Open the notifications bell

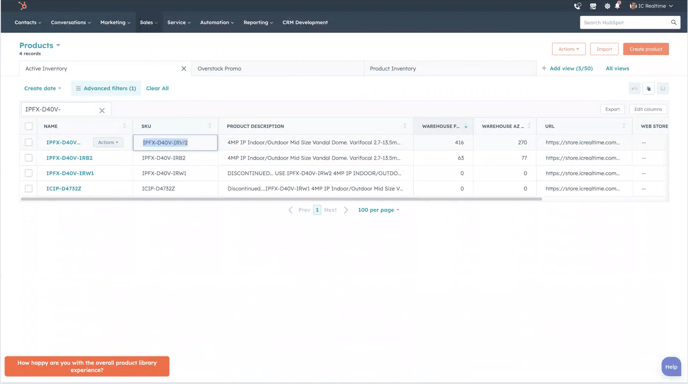click(x=617, y=6)
